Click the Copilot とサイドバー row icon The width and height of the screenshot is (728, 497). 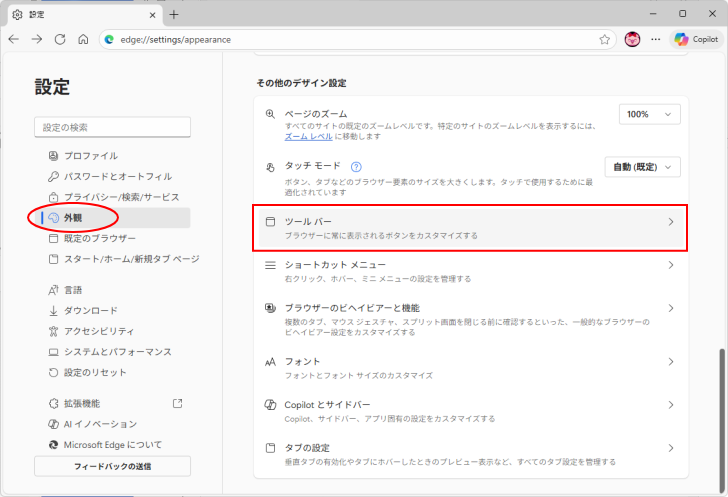click(270, 405)
